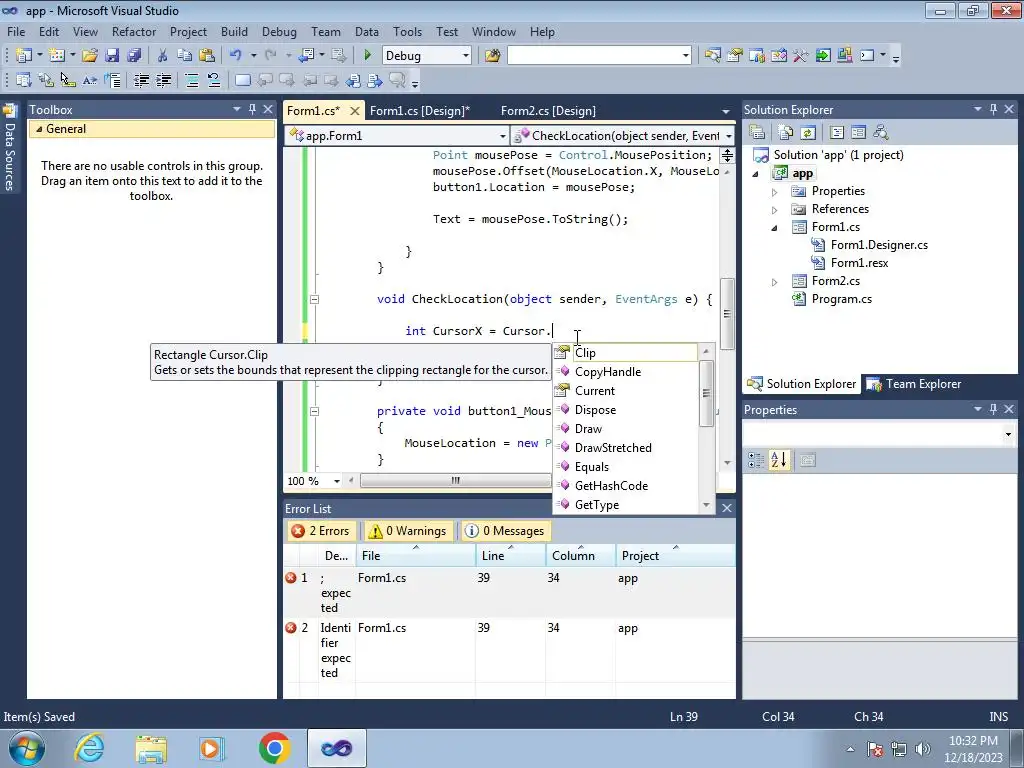Viewport: 1024px width, 768px height.
Task: Click the Find in Files icon
Action: [492, 56]
